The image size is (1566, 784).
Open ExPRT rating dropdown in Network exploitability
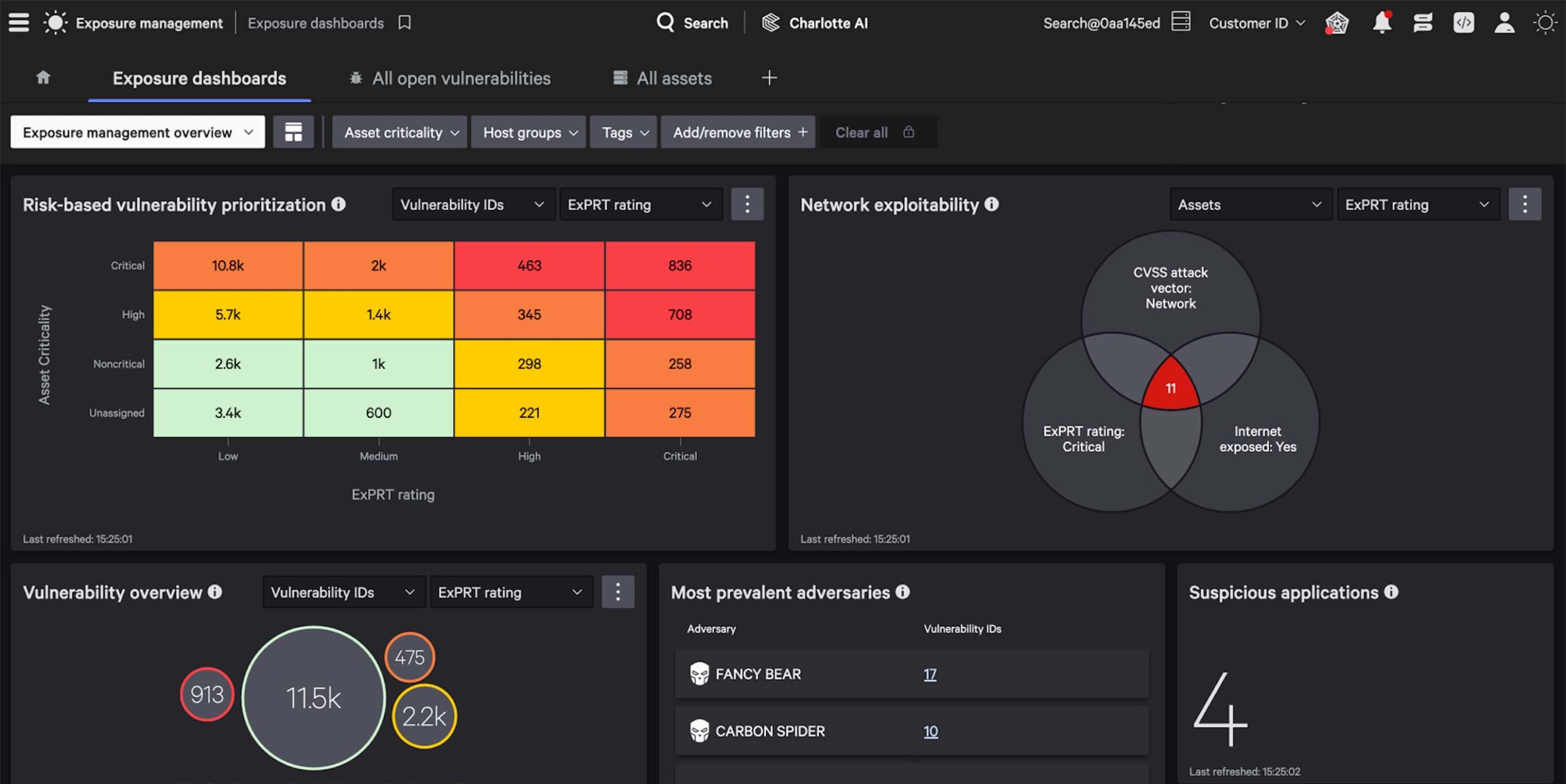coord(1418,204)
